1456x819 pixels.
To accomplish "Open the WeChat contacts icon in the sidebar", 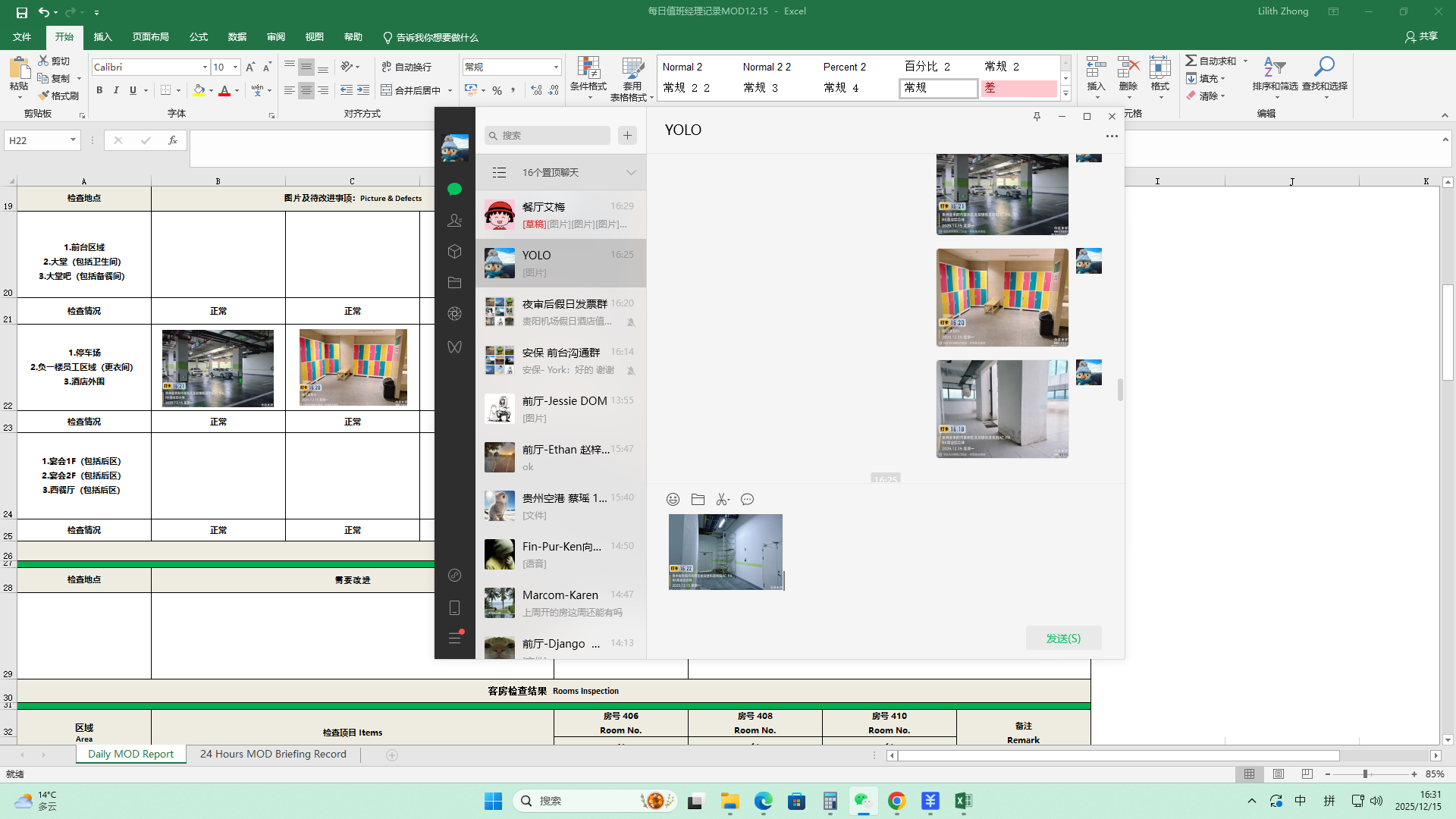I will tap(454, 221).
